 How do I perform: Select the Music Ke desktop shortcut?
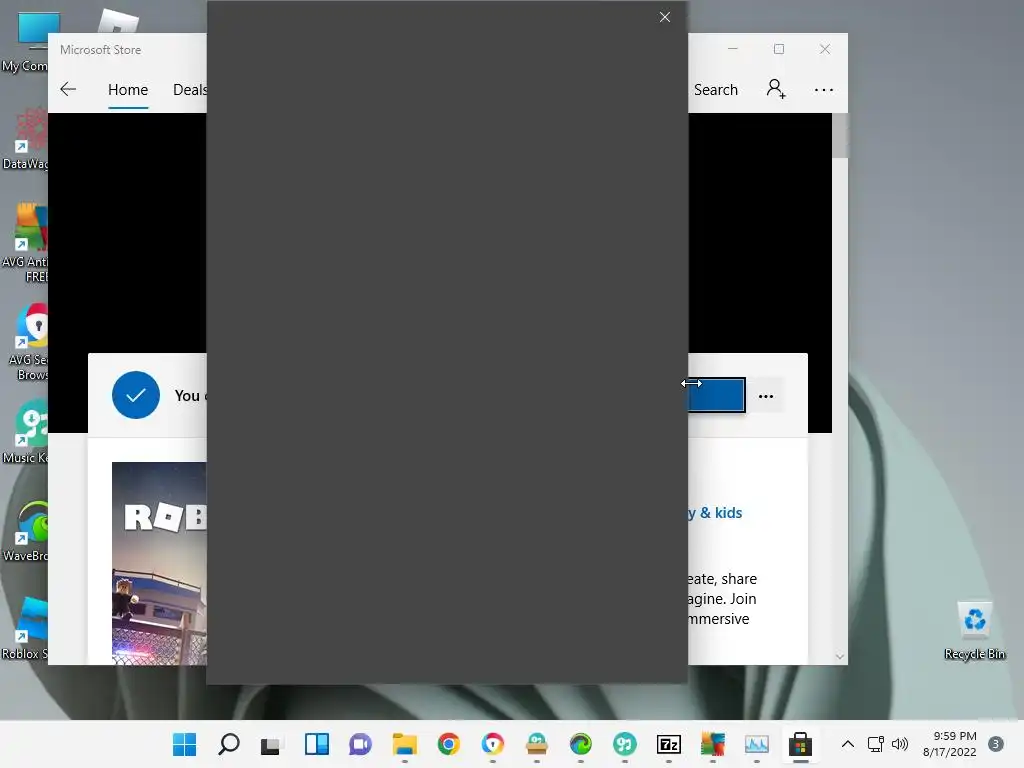(24, 432)
